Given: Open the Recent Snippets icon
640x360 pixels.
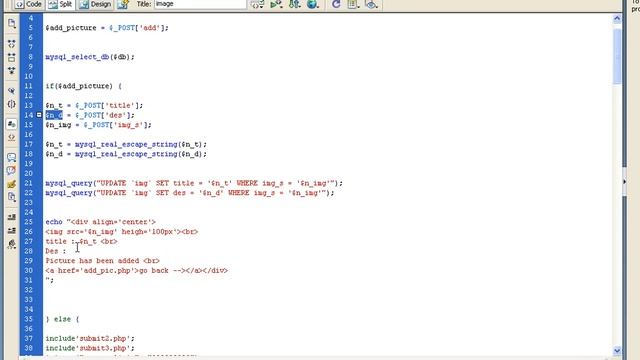Looking at the screenshot, I should coord(11,197).
